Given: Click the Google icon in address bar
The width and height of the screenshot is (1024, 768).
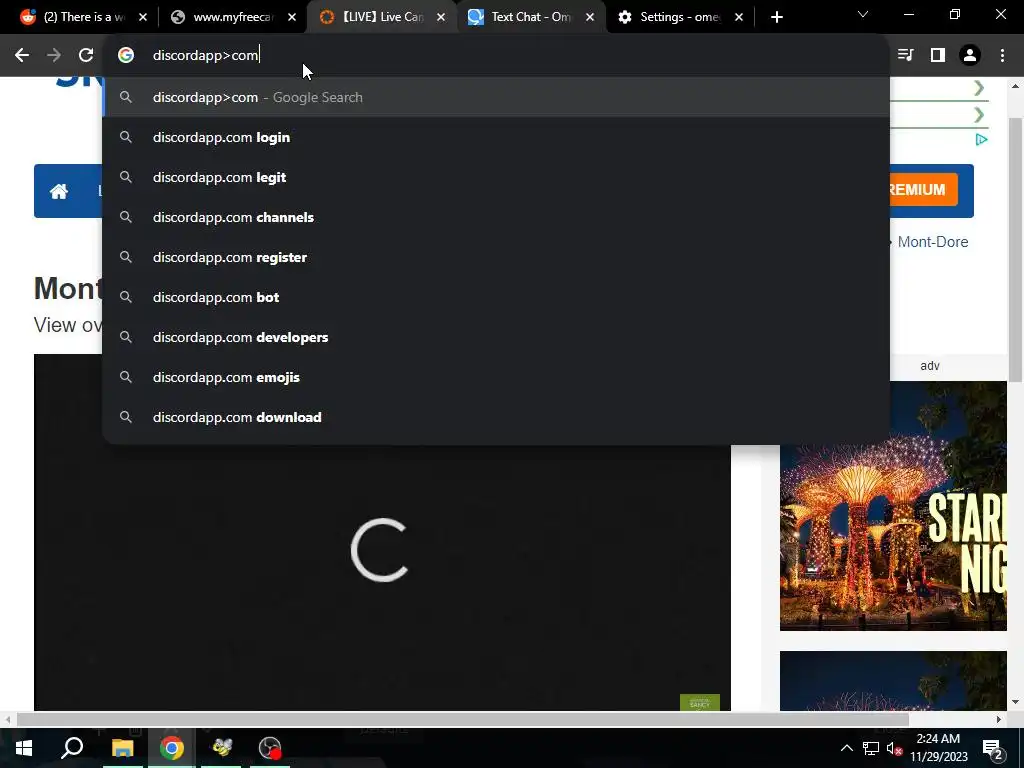Looking at the screenshot, I should point(126,56).
